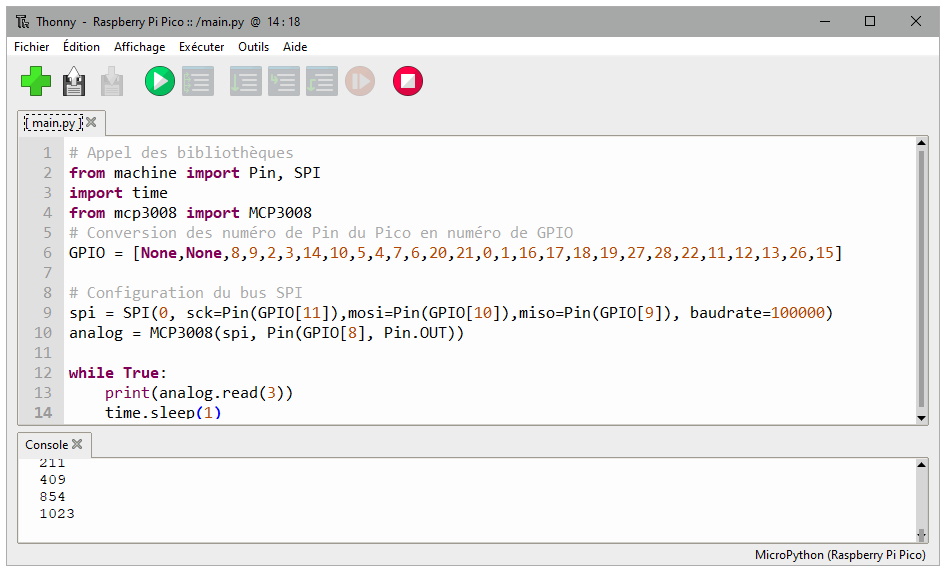Stop the program with red Stop icon
The width and height of the screenshot is (946, 571).
point(408,81)
